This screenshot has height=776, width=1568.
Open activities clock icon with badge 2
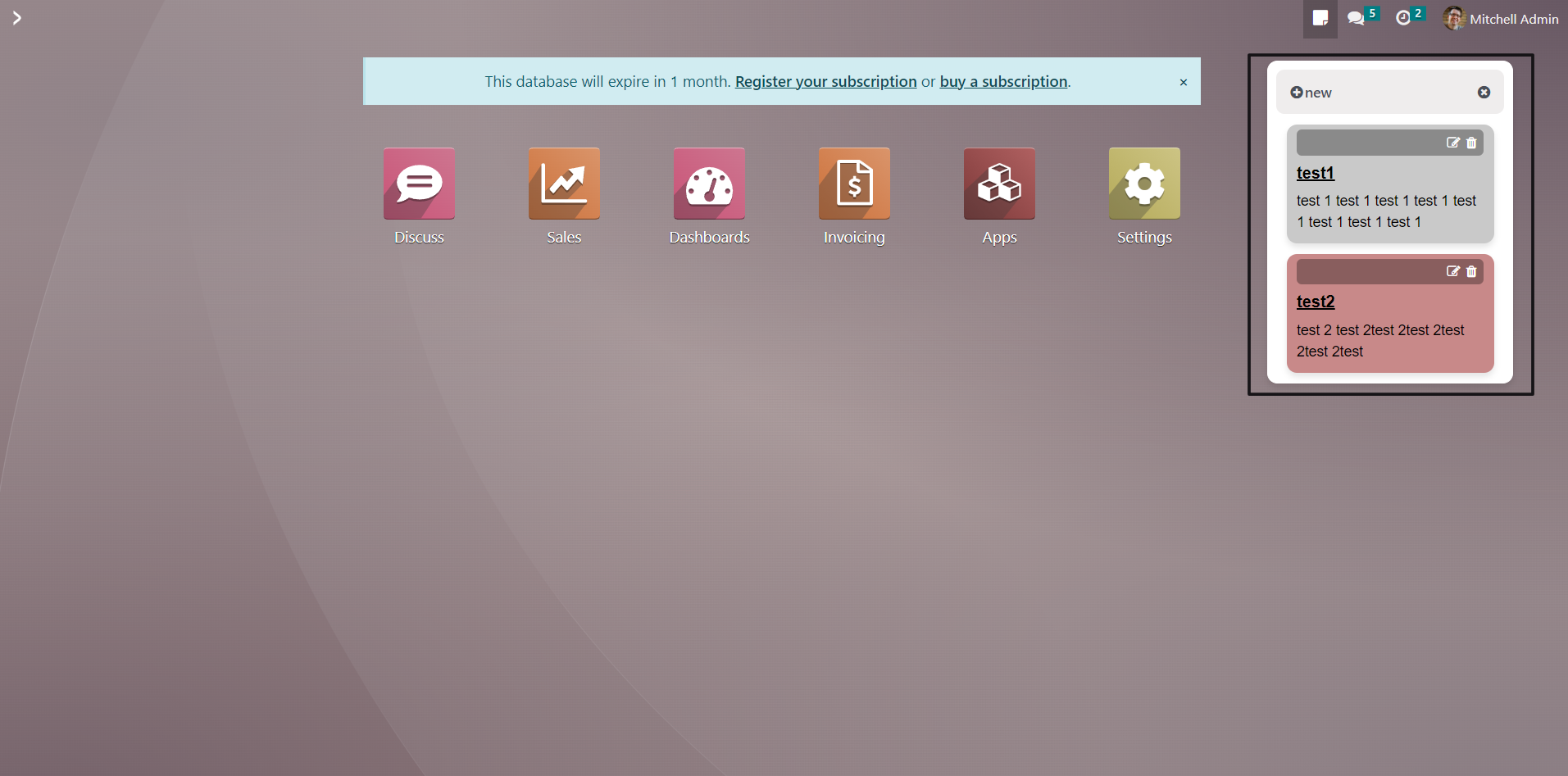click(1410, 17)
